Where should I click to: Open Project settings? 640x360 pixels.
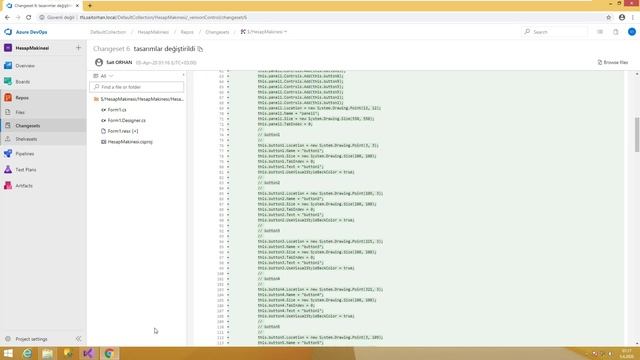tap(31, 339)
